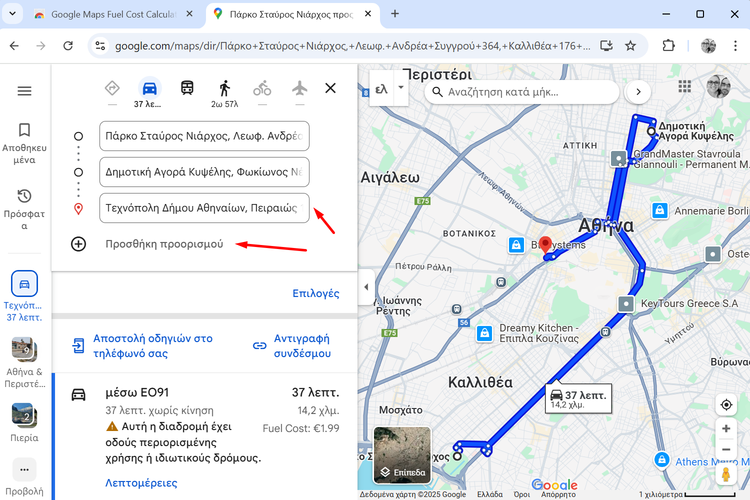Show your location on the map
Viewport: 750px width, 500px height.
(x=726, y=405)
